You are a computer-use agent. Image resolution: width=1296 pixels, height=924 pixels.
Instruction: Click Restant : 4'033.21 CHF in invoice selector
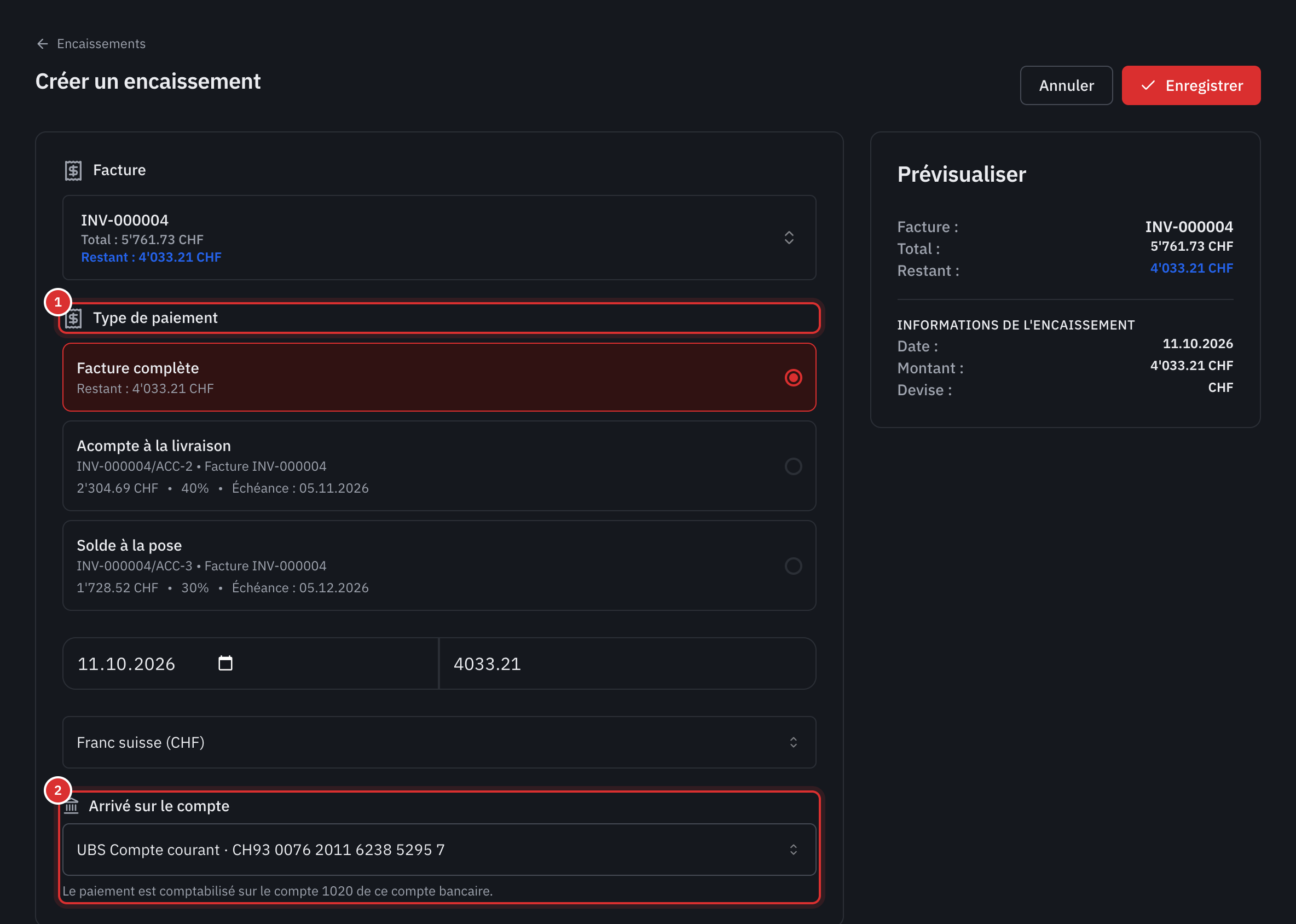coord(152,257)
